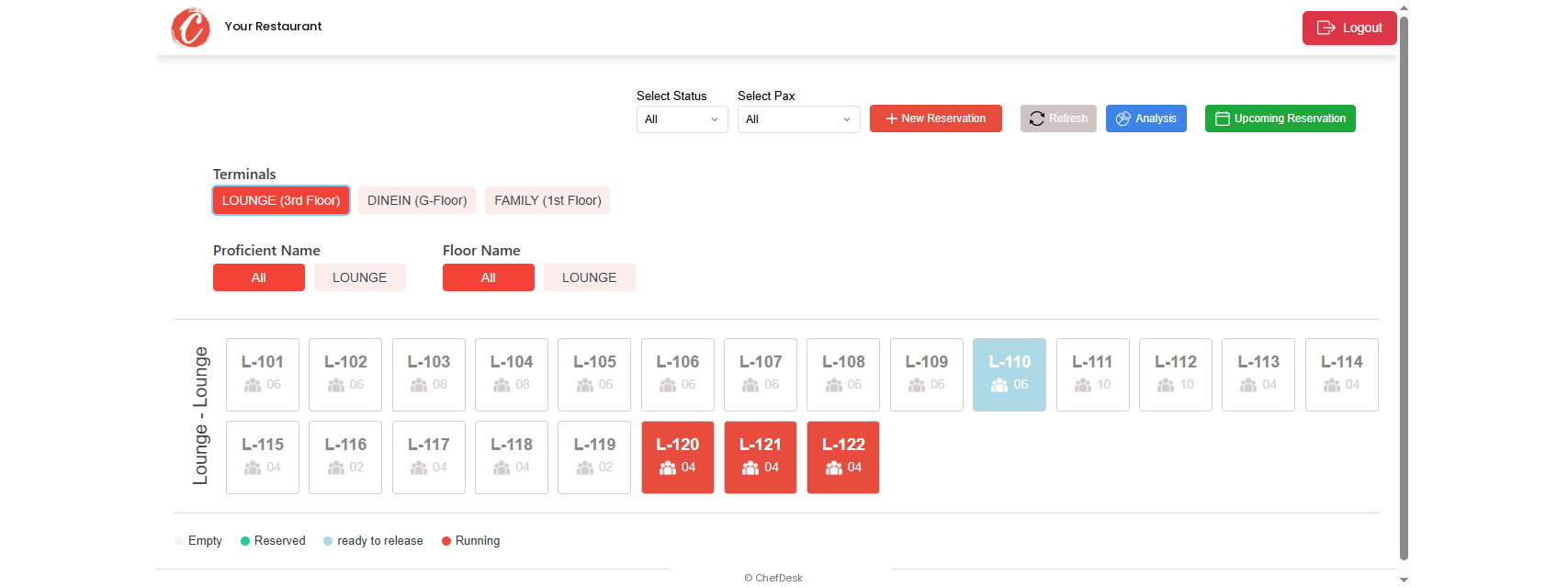Click the guests icon on table L-121
The width and height of the screenshot is (1568, 587).
coord(750,468)
